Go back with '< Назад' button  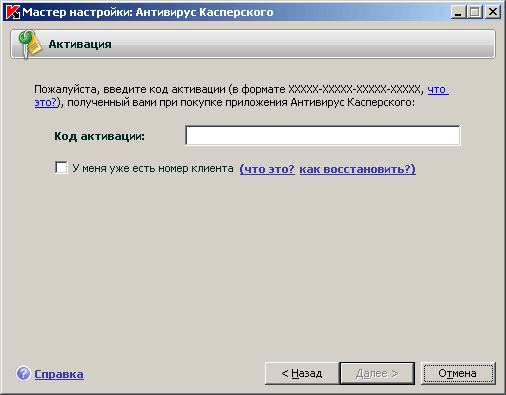tap(302, 373)
